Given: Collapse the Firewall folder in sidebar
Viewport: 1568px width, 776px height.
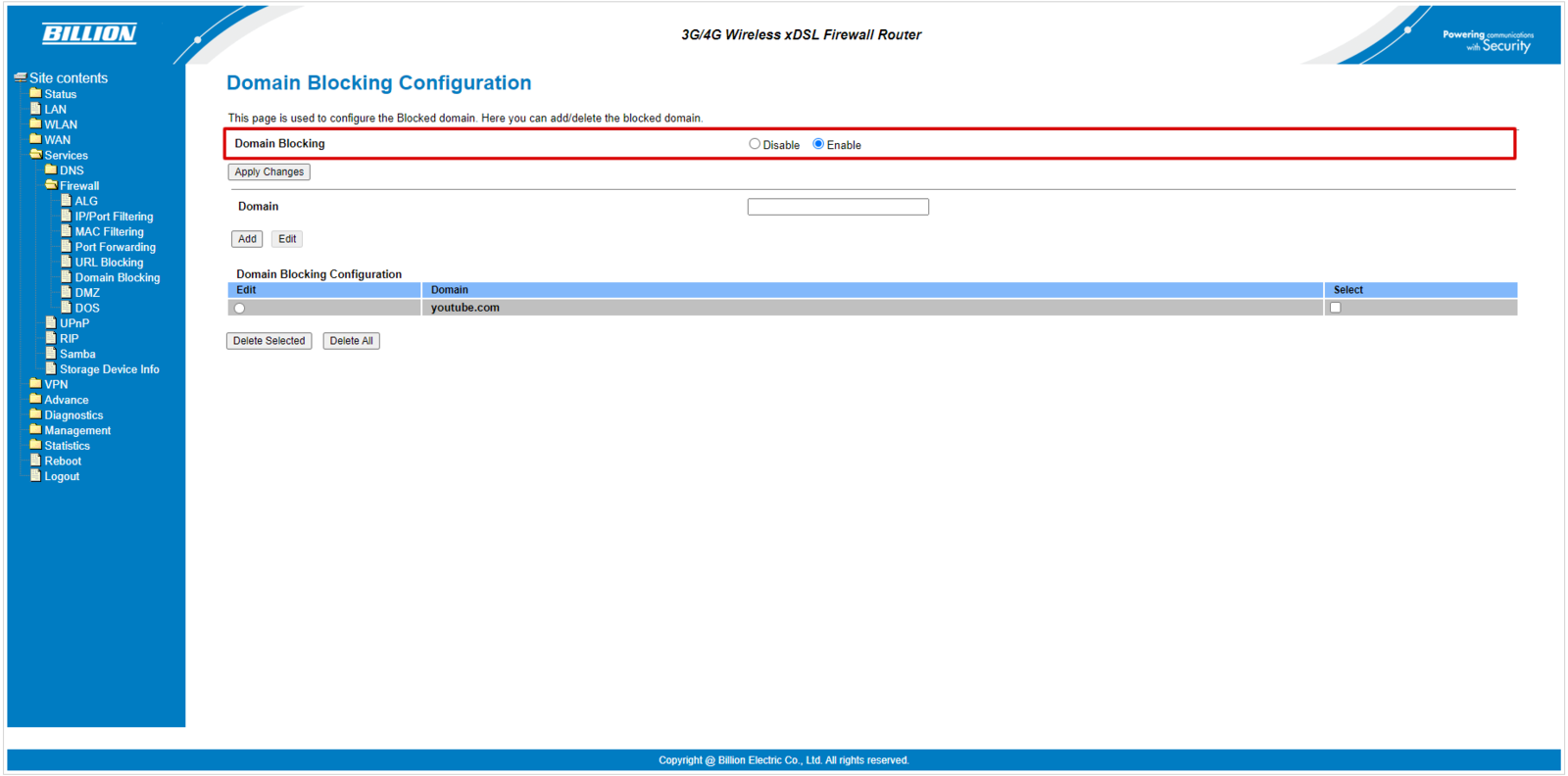Looking at the screenshot, I should coord(51,185).
